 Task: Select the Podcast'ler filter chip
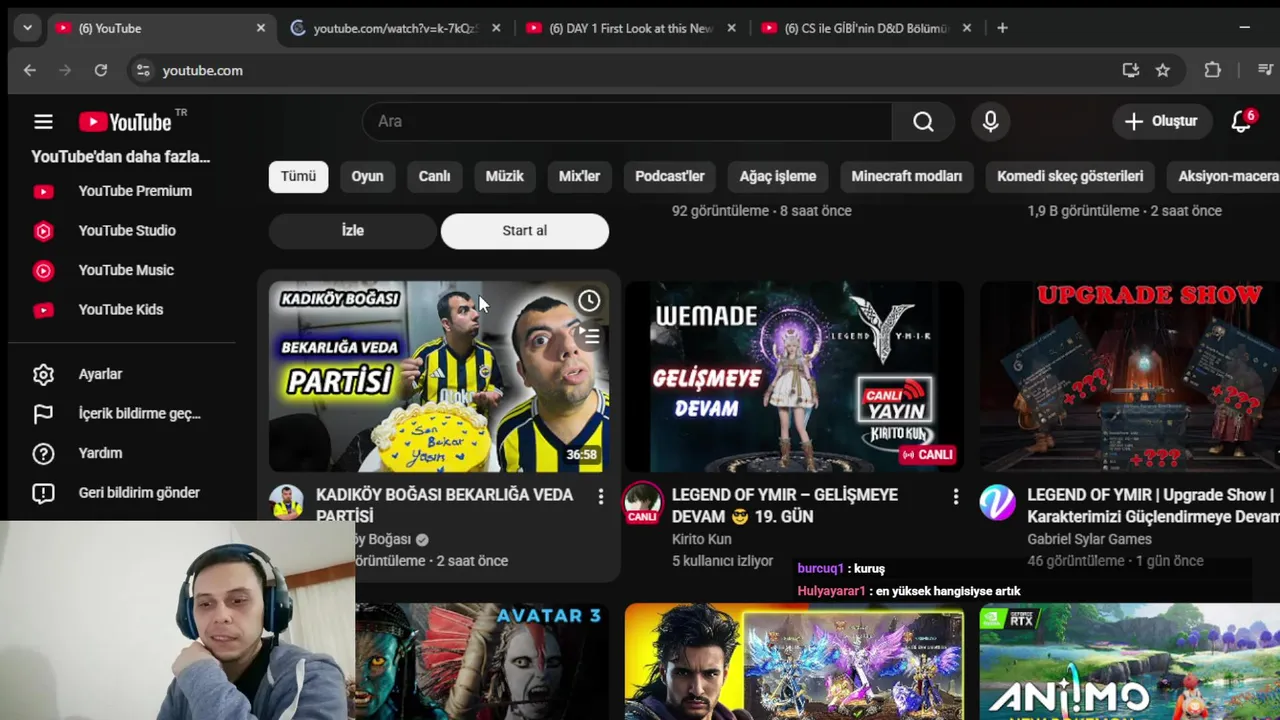670,176
